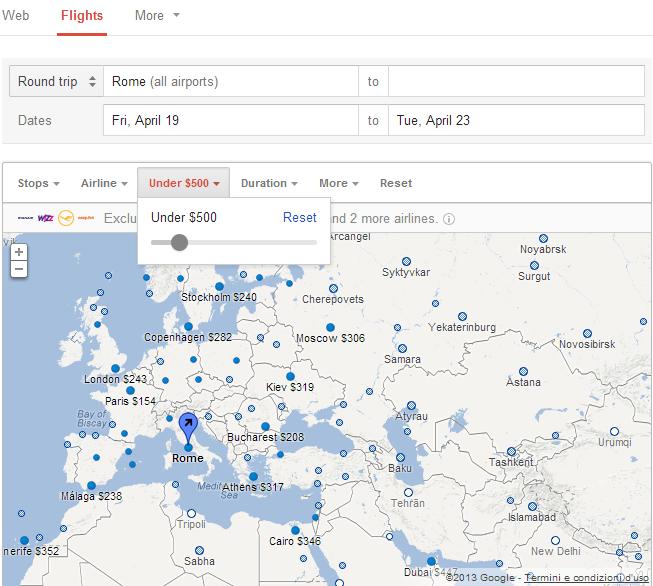Viewport: 653px width, 586px height.
Task: Click the Tripoli airport marker
Action: 192,514
